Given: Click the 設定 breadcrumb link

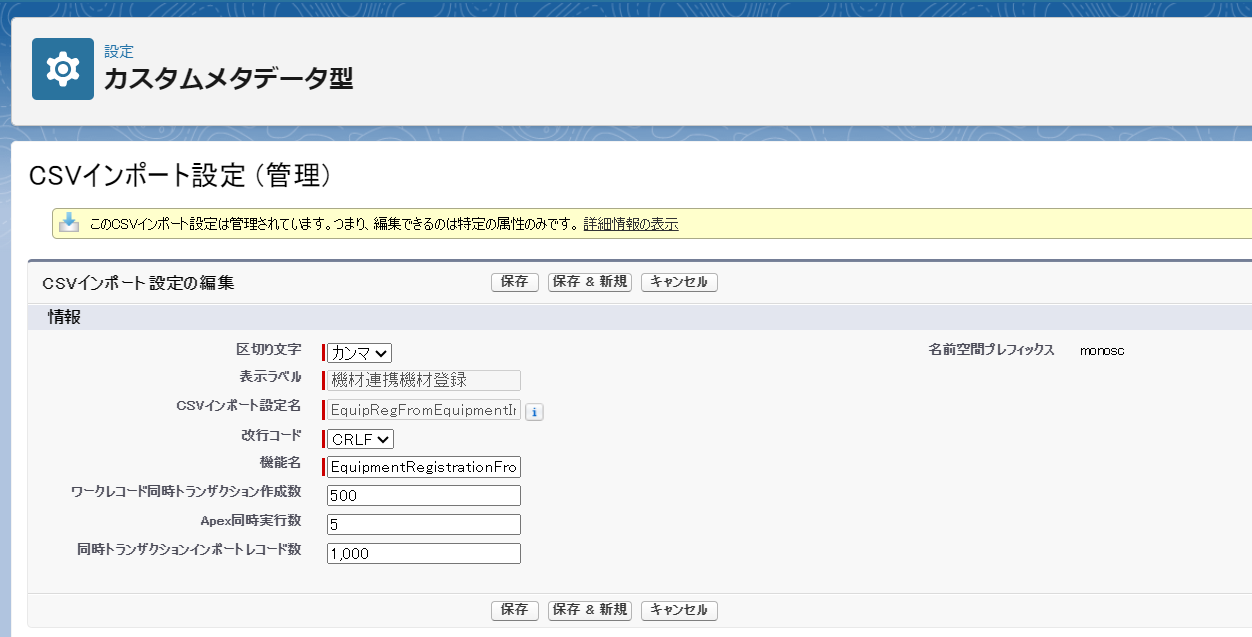Looking at the screenshot, I should pos(118,52).
